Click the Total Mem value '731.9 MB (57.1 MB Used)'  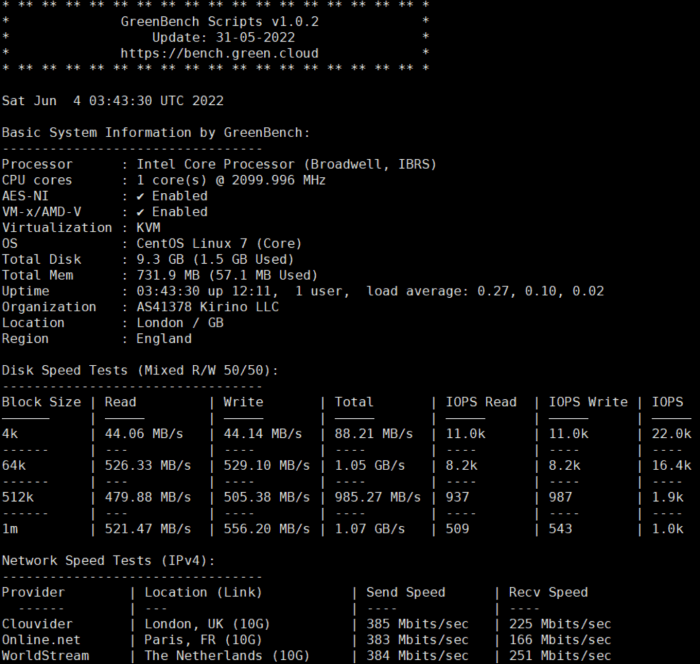tap(227, 276)
